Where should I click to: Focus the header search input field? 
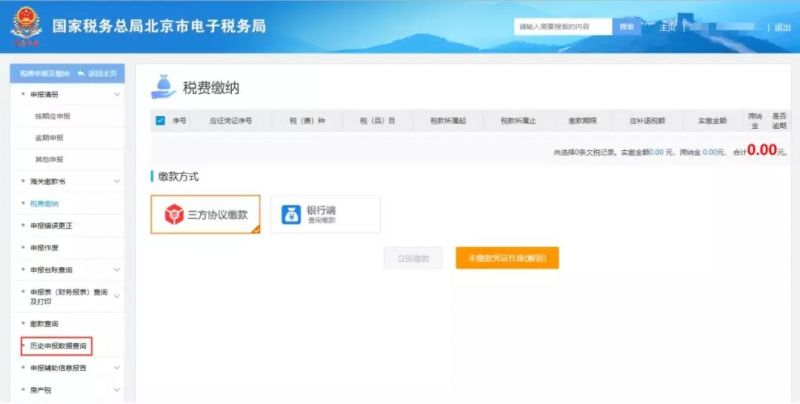pos(563,27)
